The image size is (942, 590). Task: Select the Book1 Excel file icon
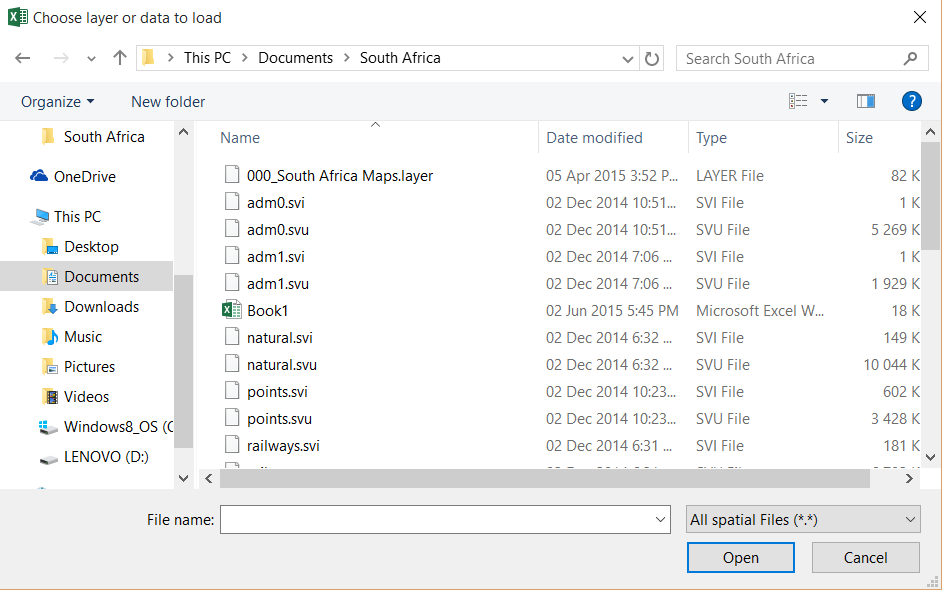pyautogui.click(x=232, y=311)
